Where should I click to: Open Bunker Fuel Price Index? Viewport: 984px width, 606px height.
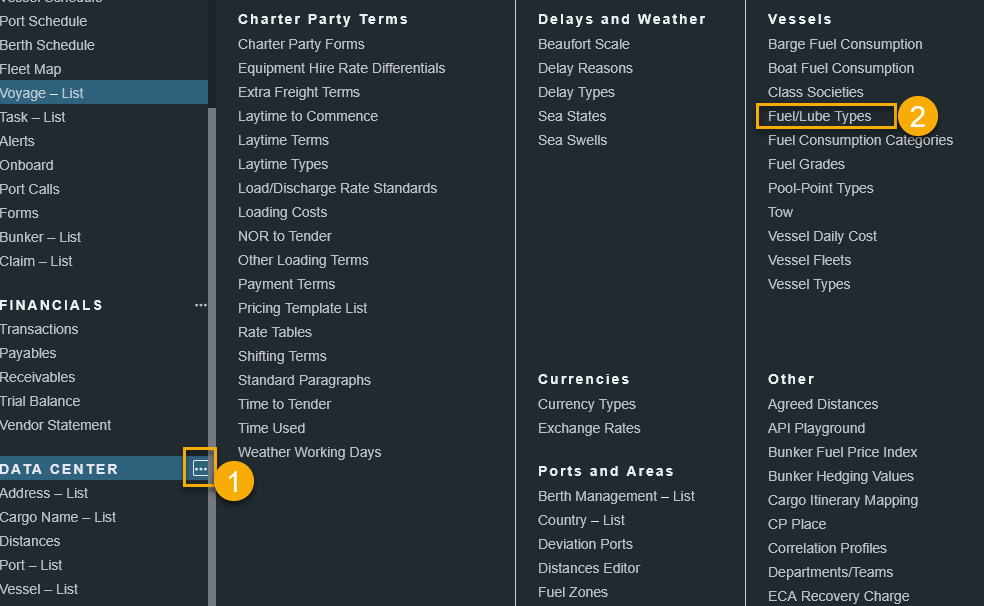point(842,452)
